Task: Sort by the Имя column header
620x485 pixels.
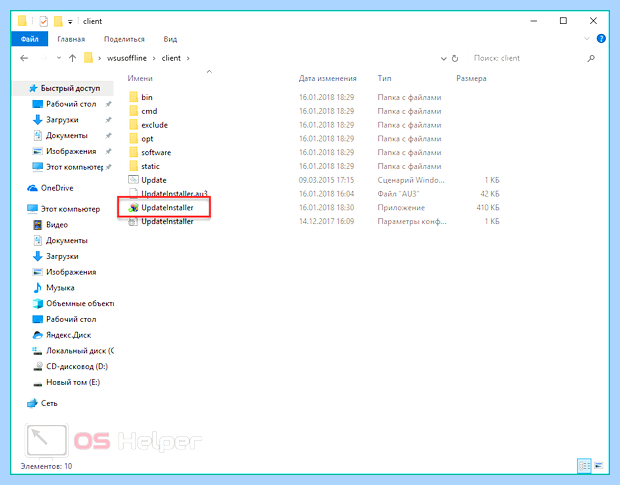Action: click(x=140, y=78)
